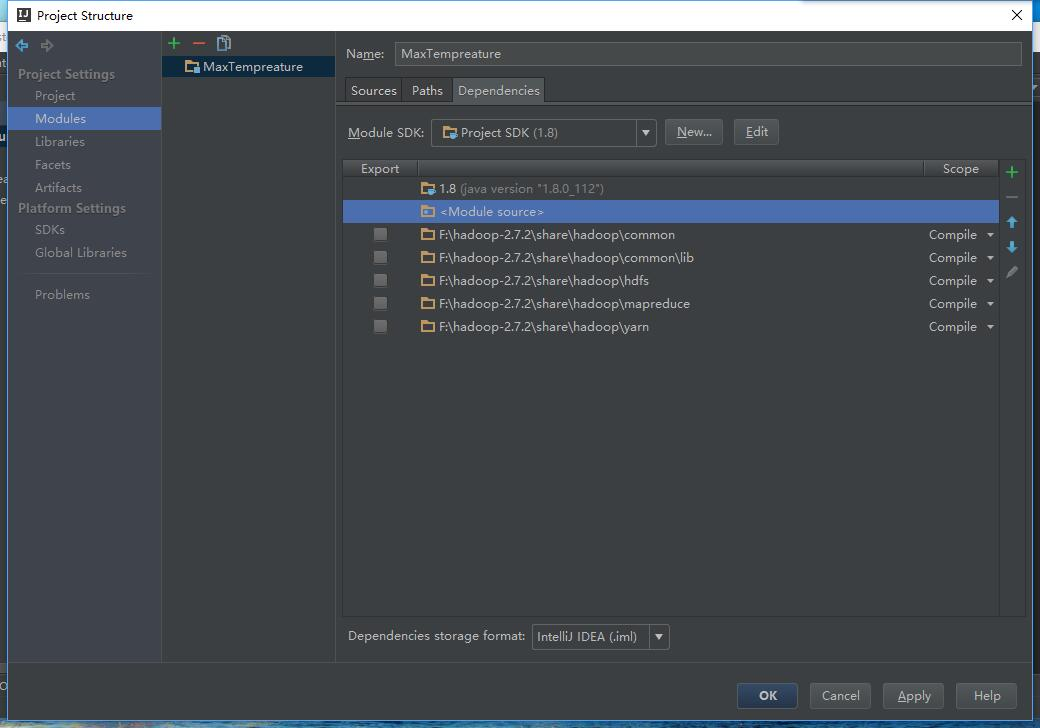Confirm with the OK button
This screenshot has width=1040, height=728.
point(767,696)
